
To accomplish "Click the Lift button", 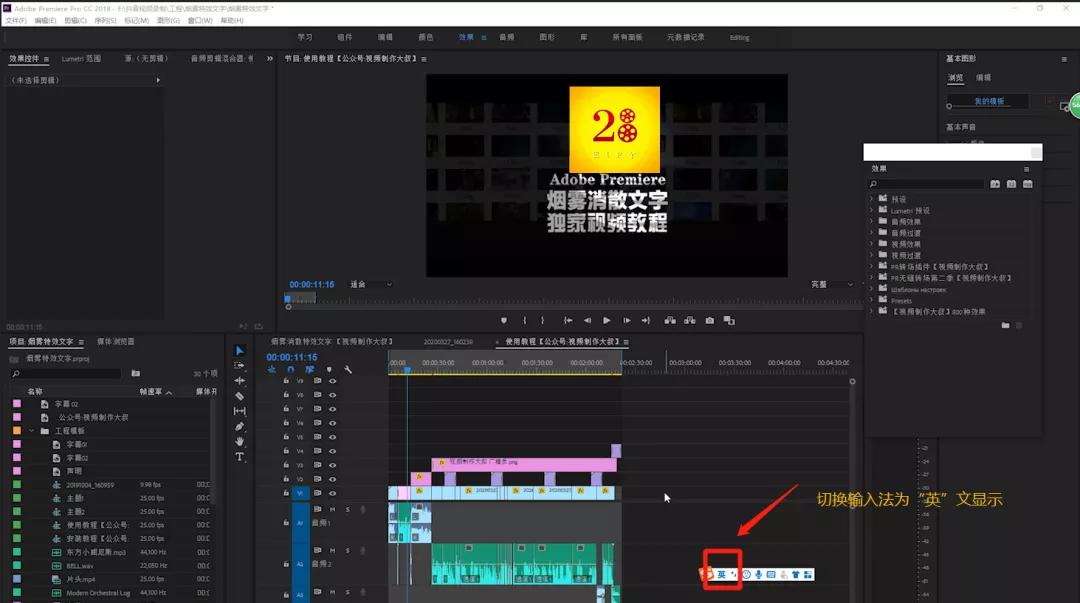I will coord(670,320).
